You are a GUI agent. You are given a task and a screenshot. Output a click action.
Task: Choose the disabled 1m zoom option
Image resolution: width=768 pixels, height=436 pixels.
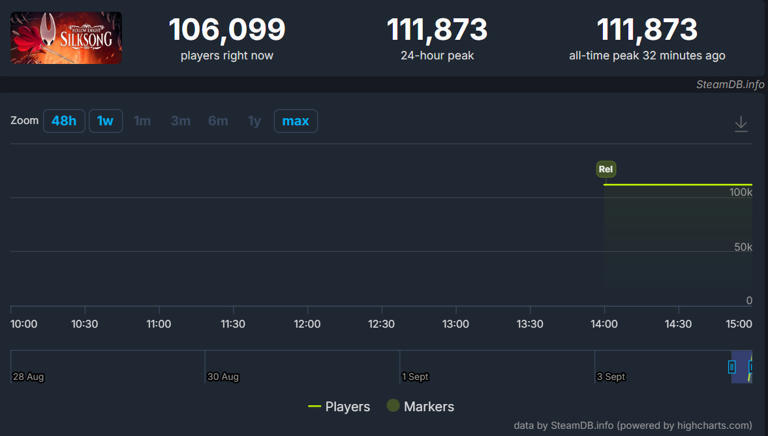click(x=143, y=121)
